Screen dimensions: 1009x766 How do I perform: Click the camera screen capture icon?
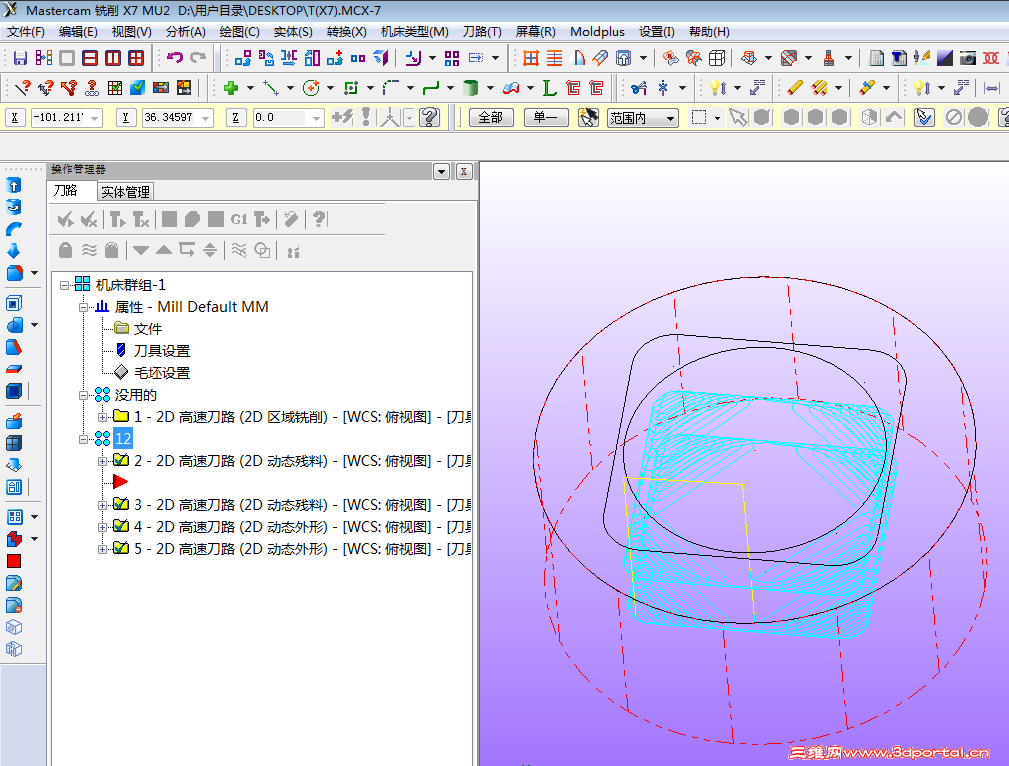tap(967, 58)
